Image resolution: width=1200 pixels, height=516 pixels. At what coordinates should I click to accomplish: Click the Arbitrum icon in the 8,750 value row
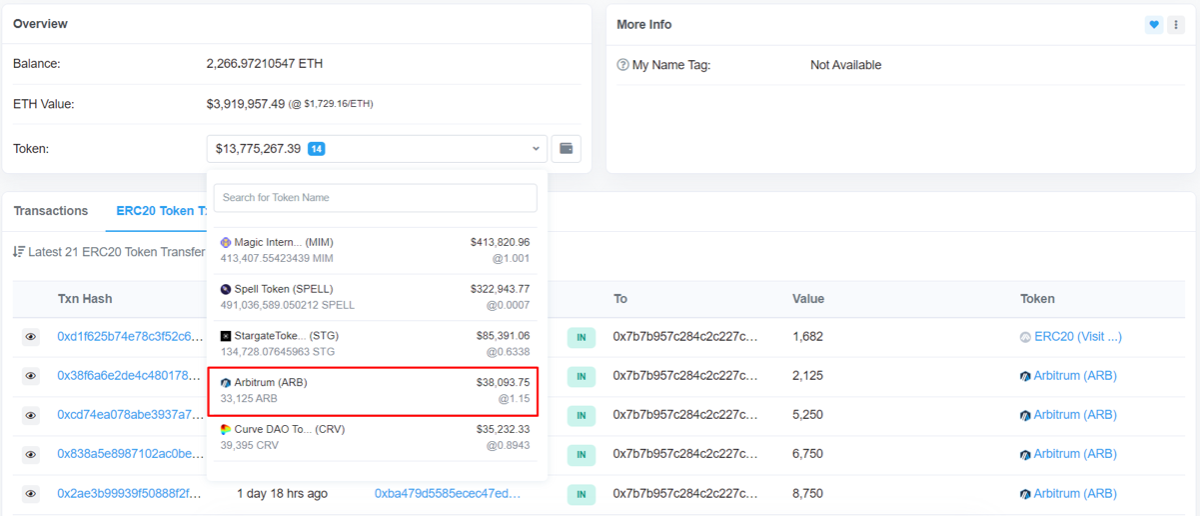click(1025, 494)
